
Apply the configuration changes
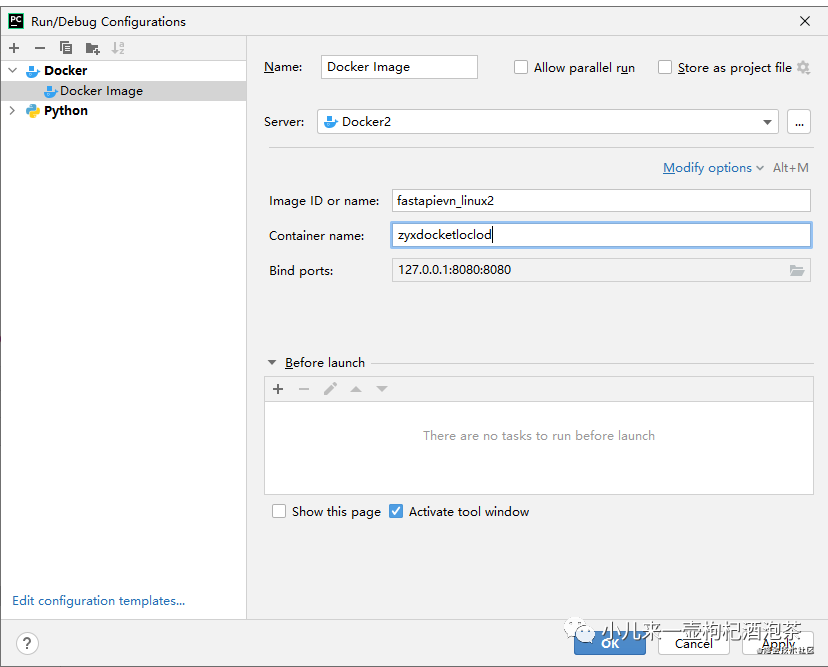click(x=778, y=643)
